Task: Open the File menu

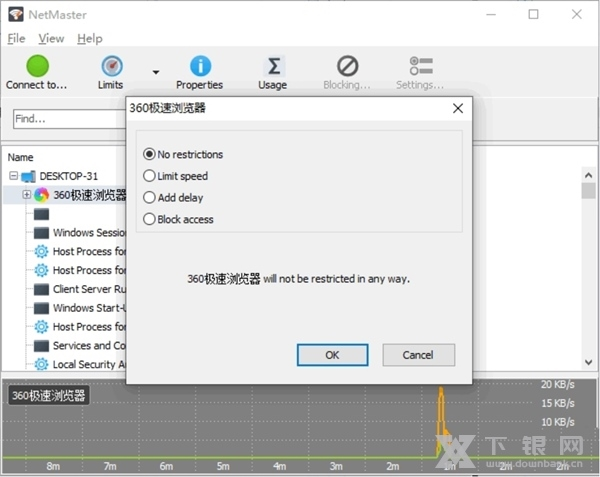Action: coord(16,39)
